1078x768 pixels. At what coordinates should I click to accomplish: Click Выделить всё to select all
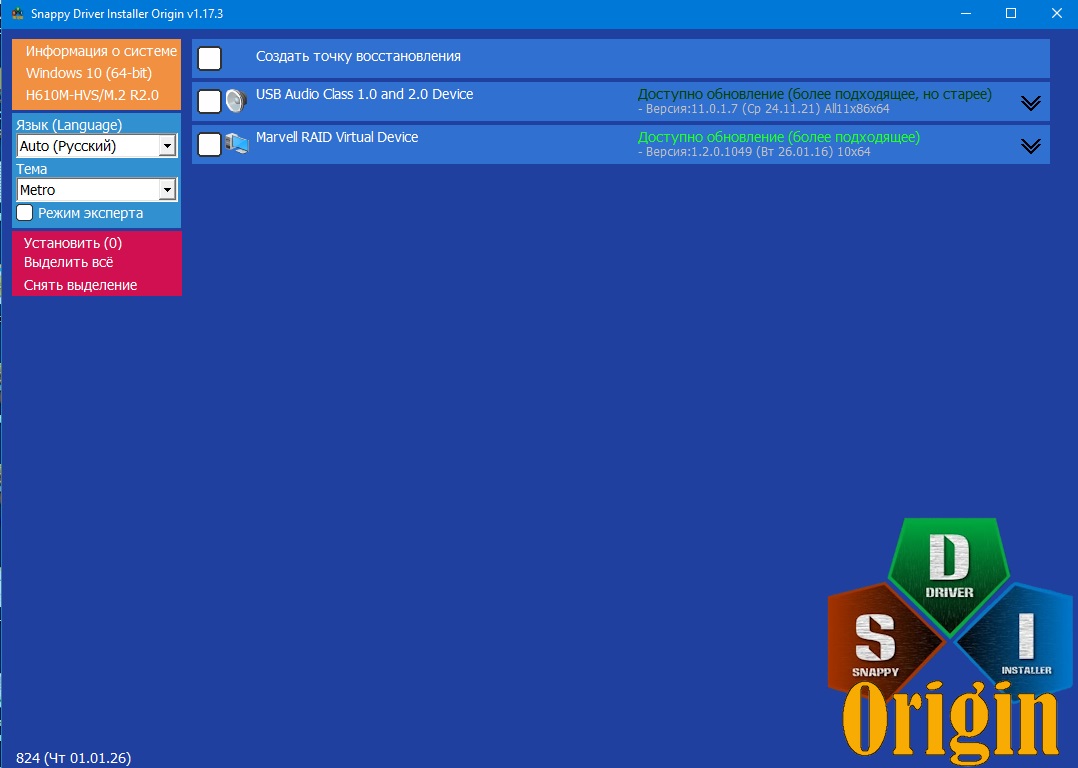coord(68,262)
